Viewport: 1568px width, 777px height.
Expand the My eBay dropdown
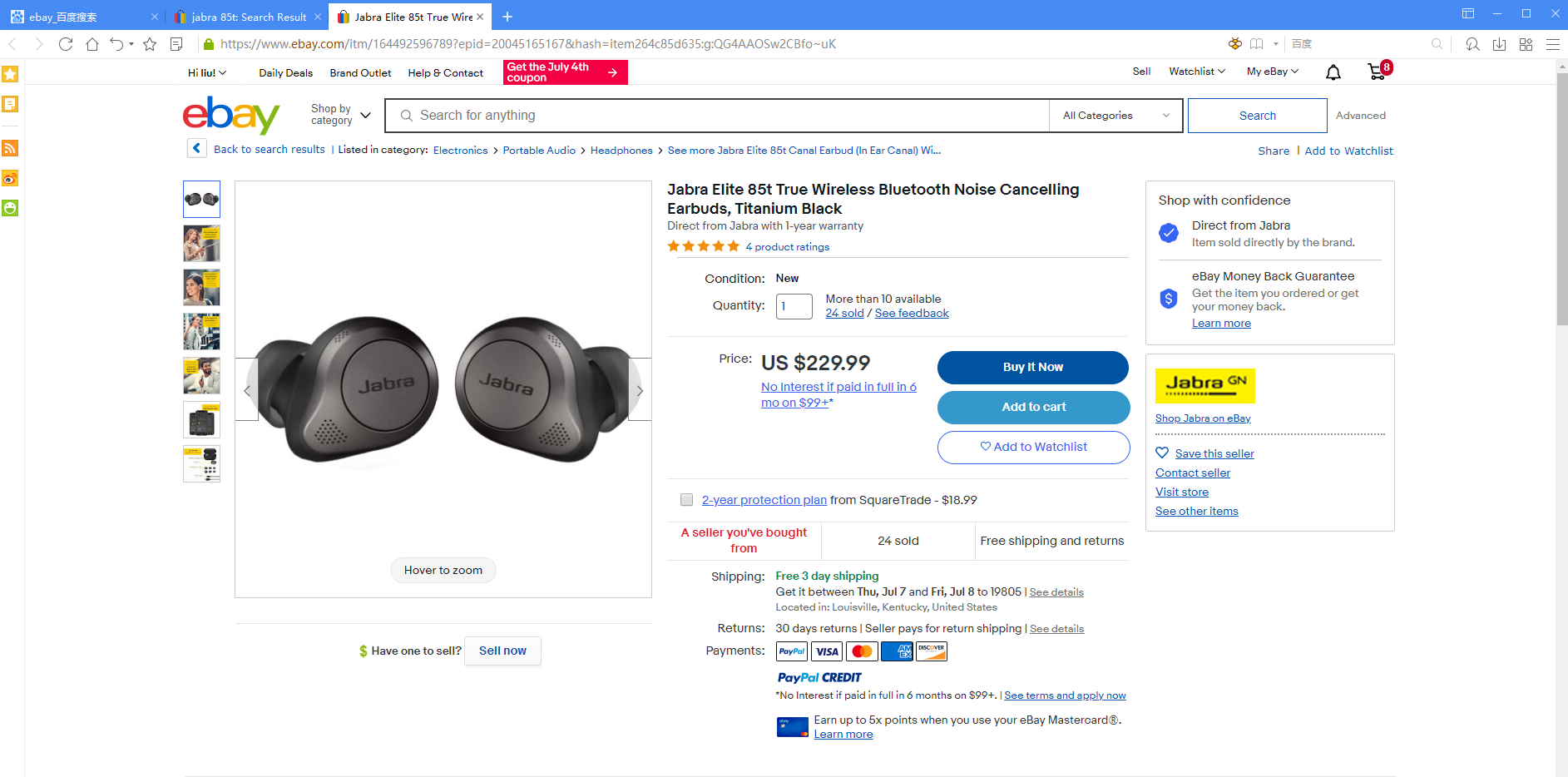[x=1272, y=72]
